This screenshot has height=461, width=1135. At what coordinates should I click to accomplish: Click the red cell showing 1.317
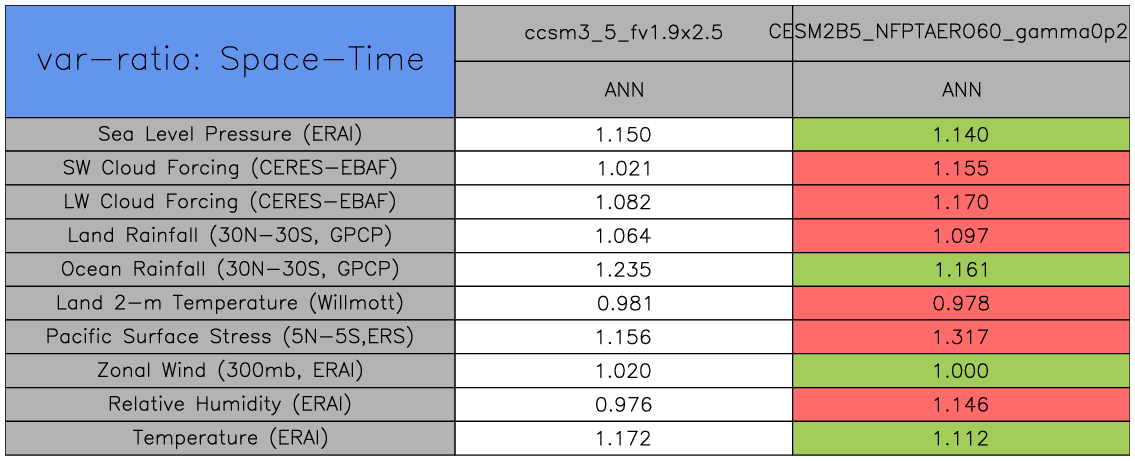pyautogui.click(x=962, y=337)
